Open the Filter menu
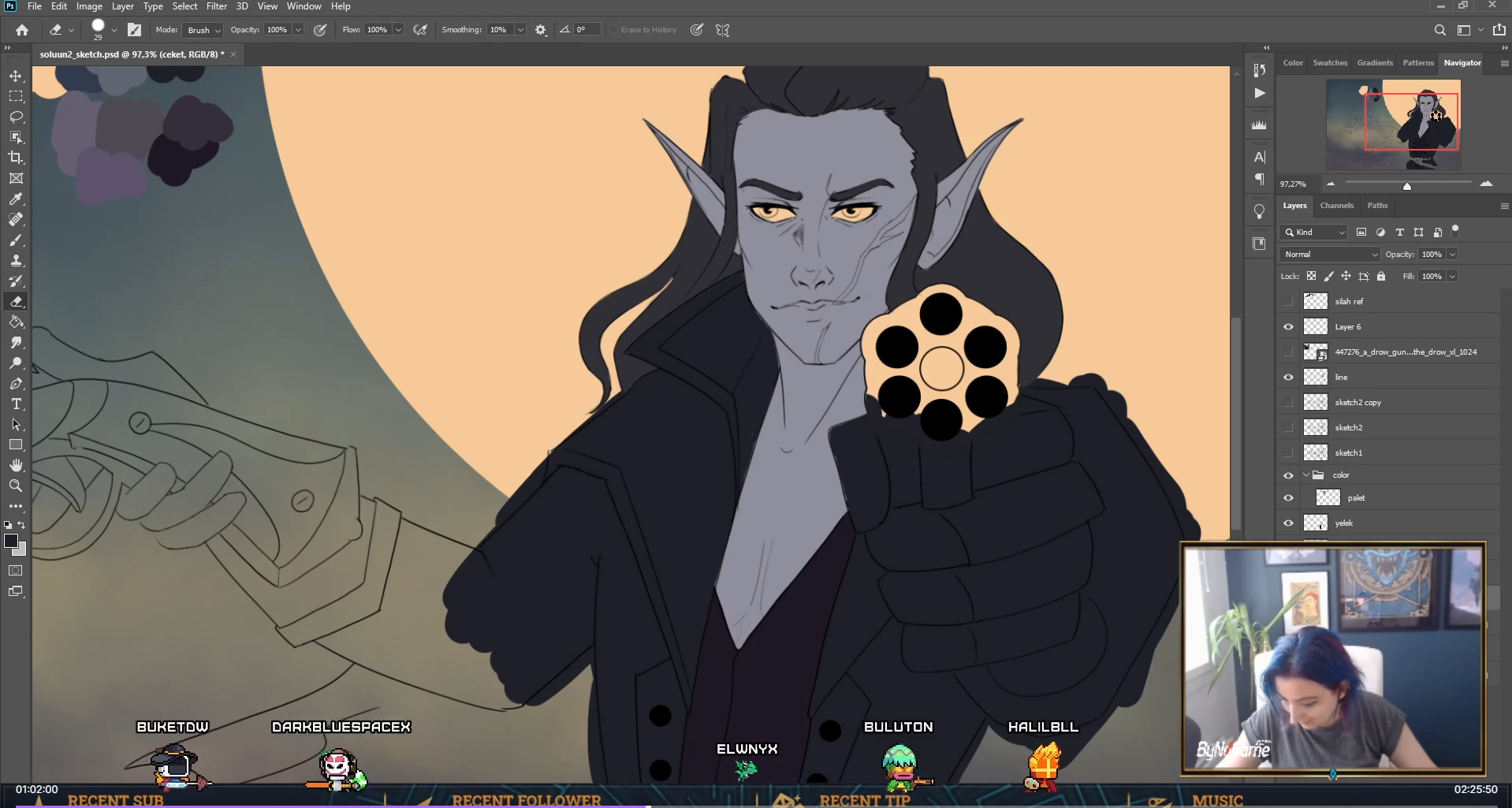This screenshot has height=808, width=1512. click(217, 6)
